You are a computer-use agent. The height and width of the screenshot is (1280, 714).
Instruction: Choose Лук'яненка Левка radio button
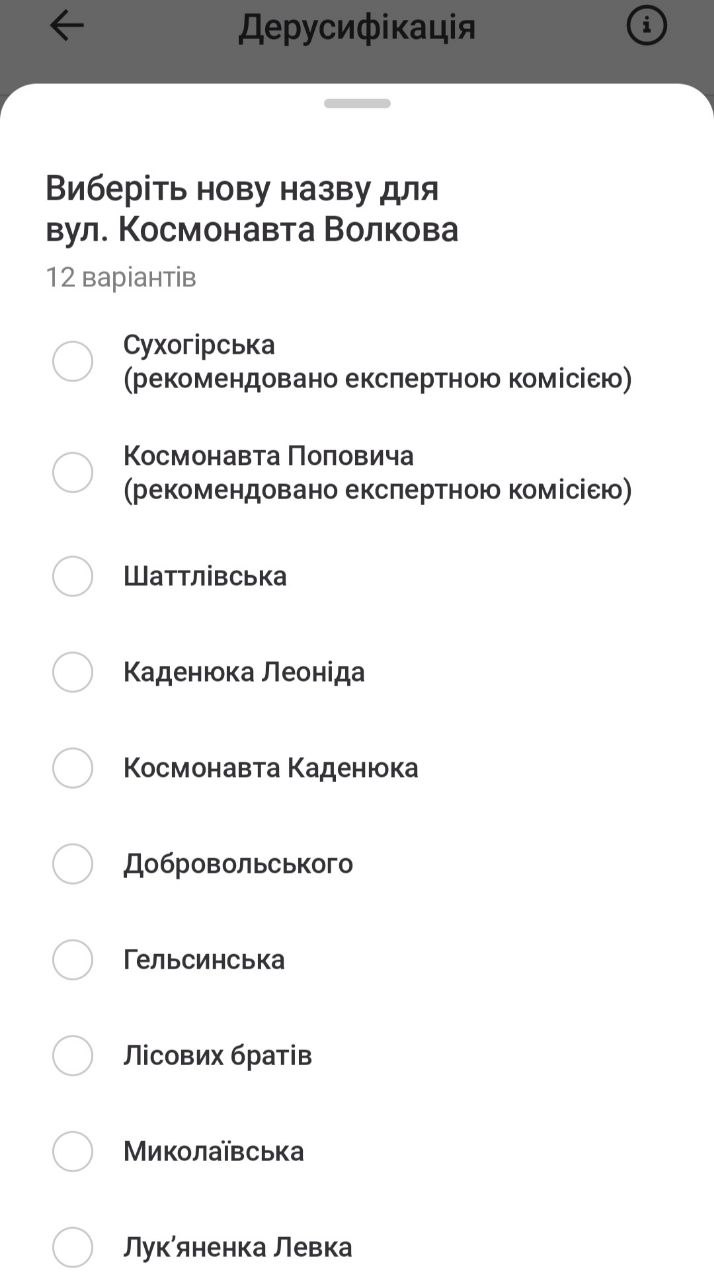click(73, 1248)
